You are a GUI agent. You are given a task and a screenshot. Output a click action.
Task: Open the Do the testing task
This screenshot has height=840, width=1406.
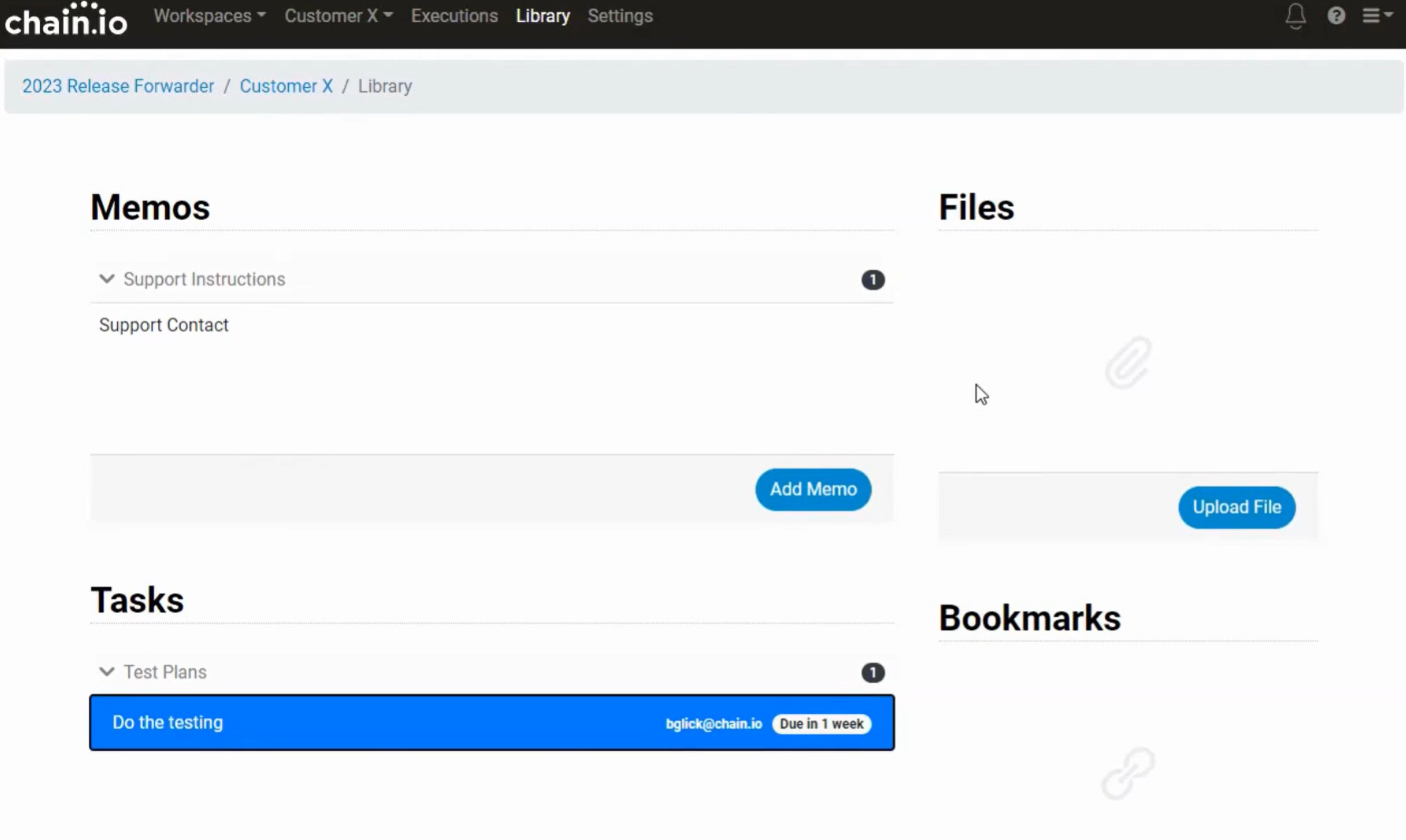click(167, 722)
